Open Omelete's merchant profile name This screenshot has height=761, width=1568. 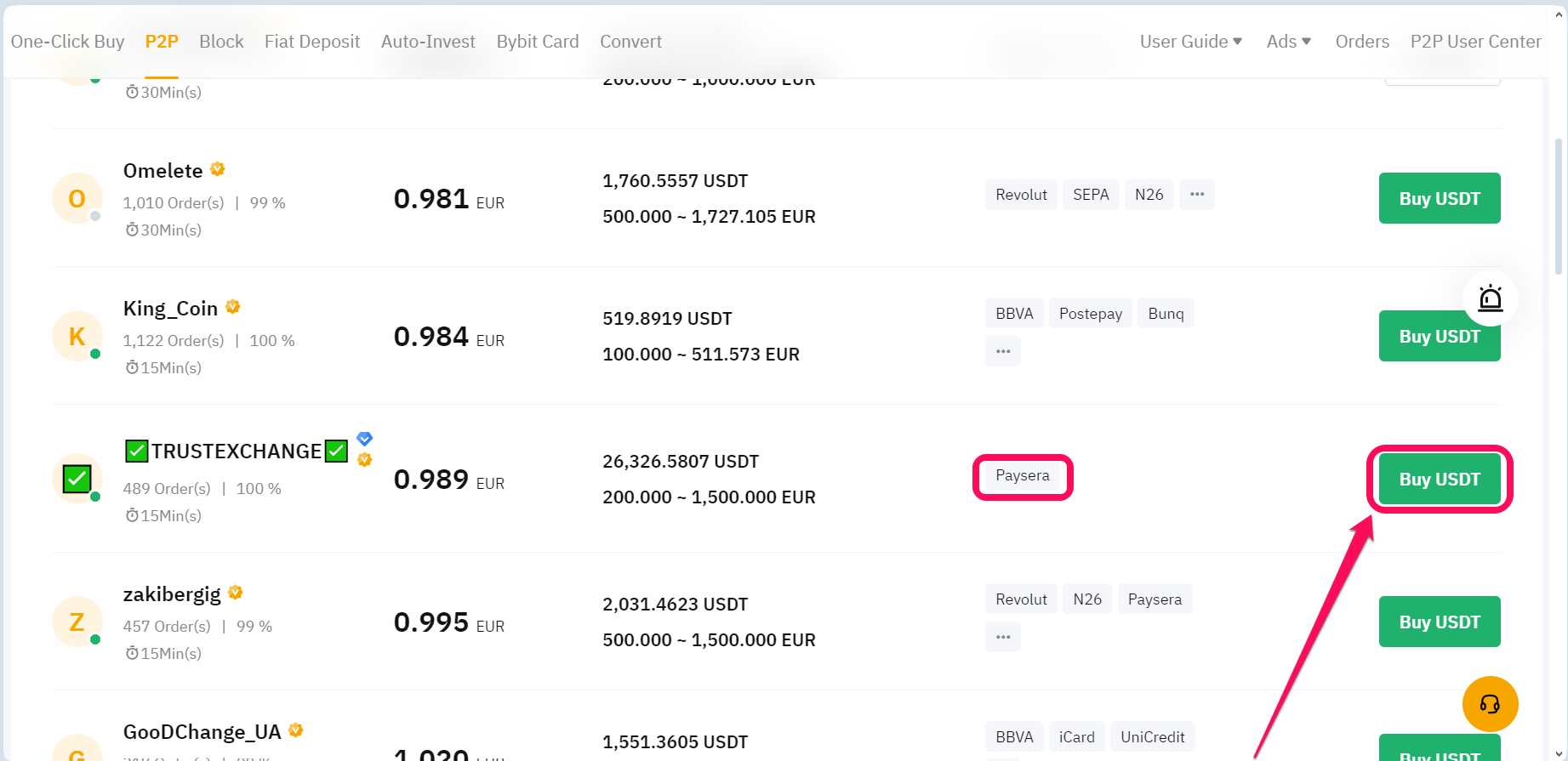163,171
